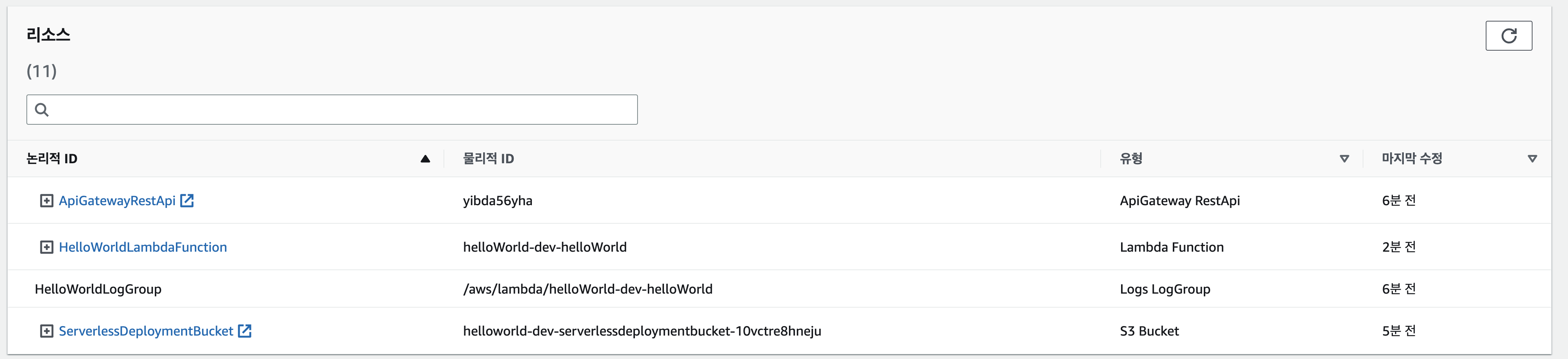
Task: Refresh the resources list
Action: coord(1508,36)
